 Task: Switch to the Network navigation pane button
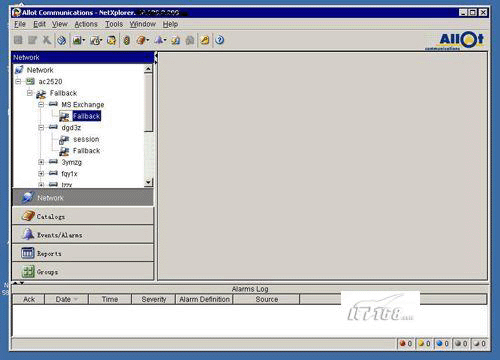click(83, 197)
